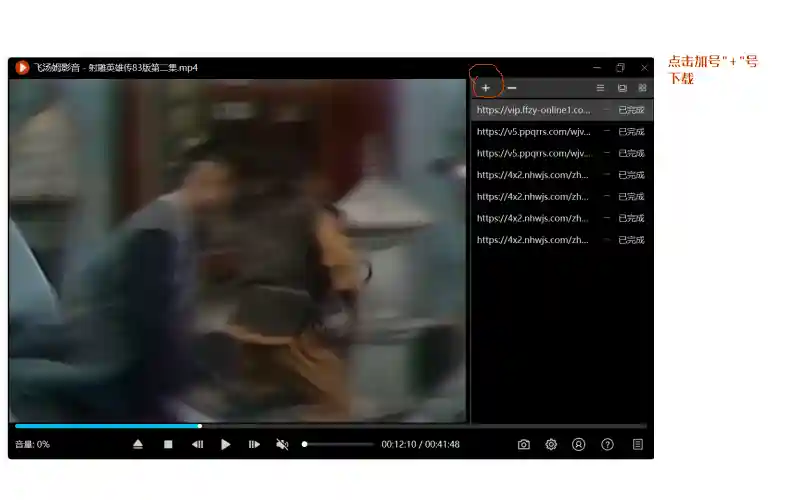Click 已完成 status of vip.ffzy-online1 row
Screen dimensions: 800x500
click(x=631, y=110)
